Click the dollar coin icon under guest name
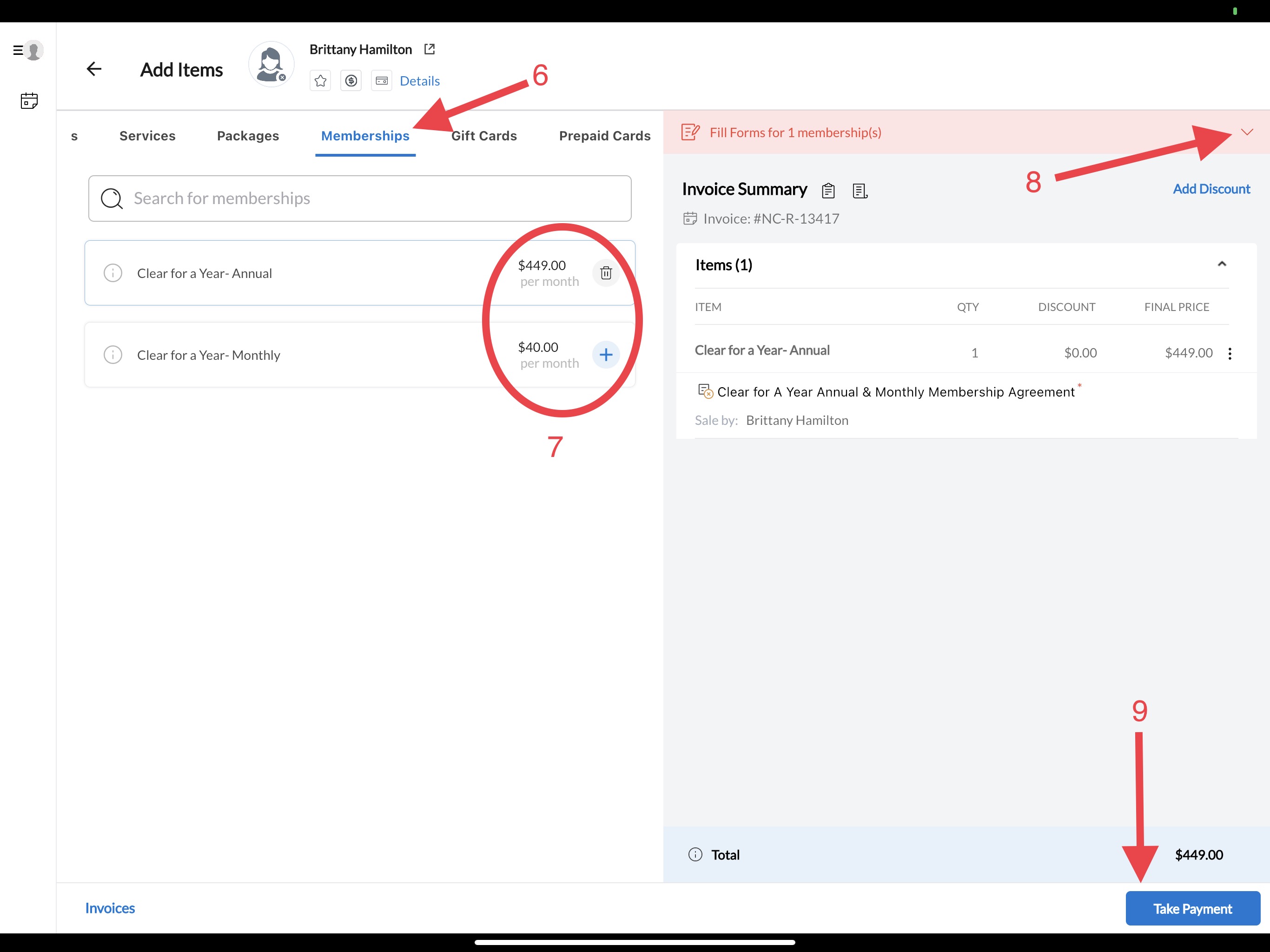The image size is (1270, 952). point(351,81)
